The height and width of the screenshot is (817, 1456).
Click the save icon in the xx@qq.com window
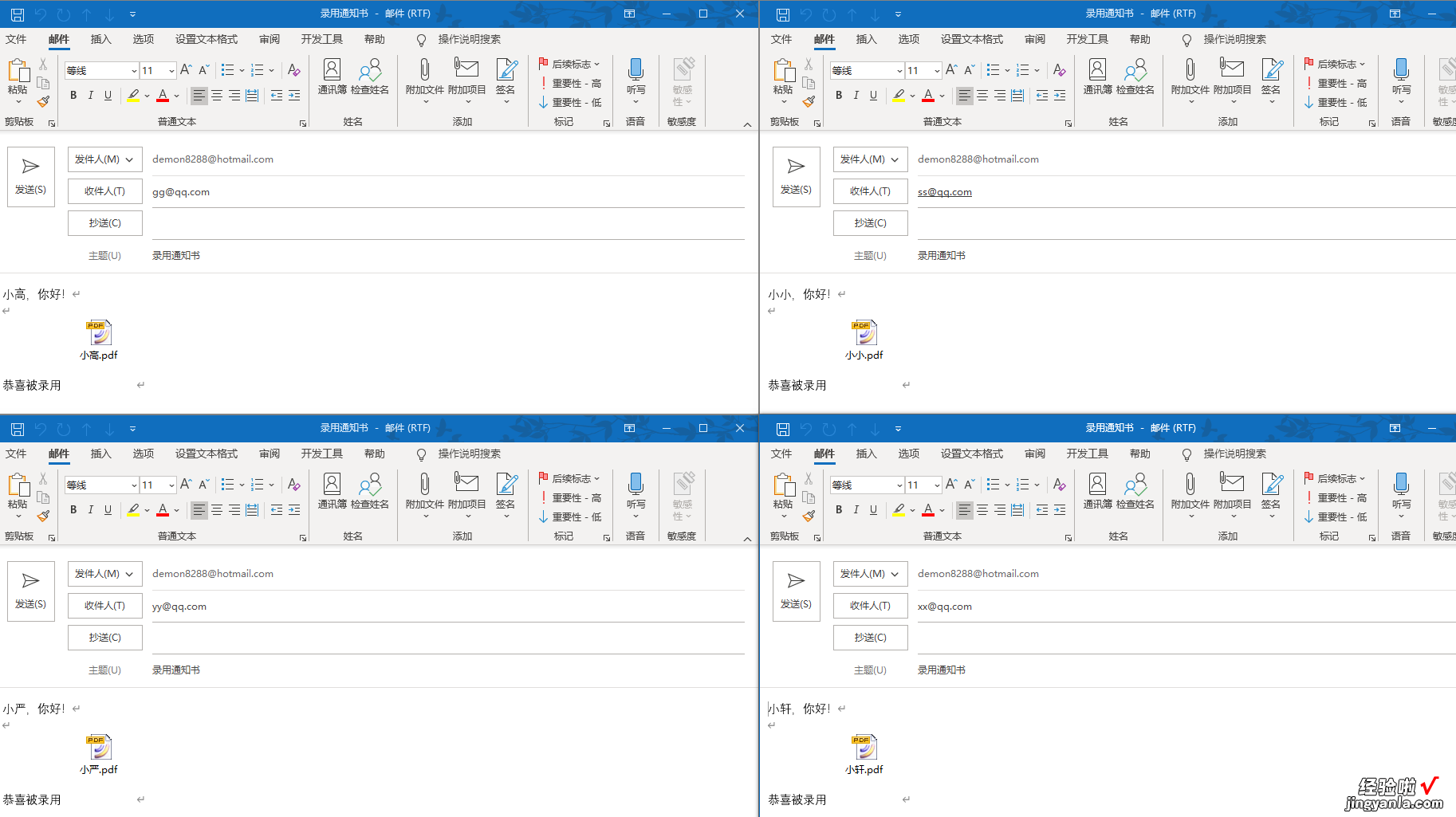pos(783,429)
